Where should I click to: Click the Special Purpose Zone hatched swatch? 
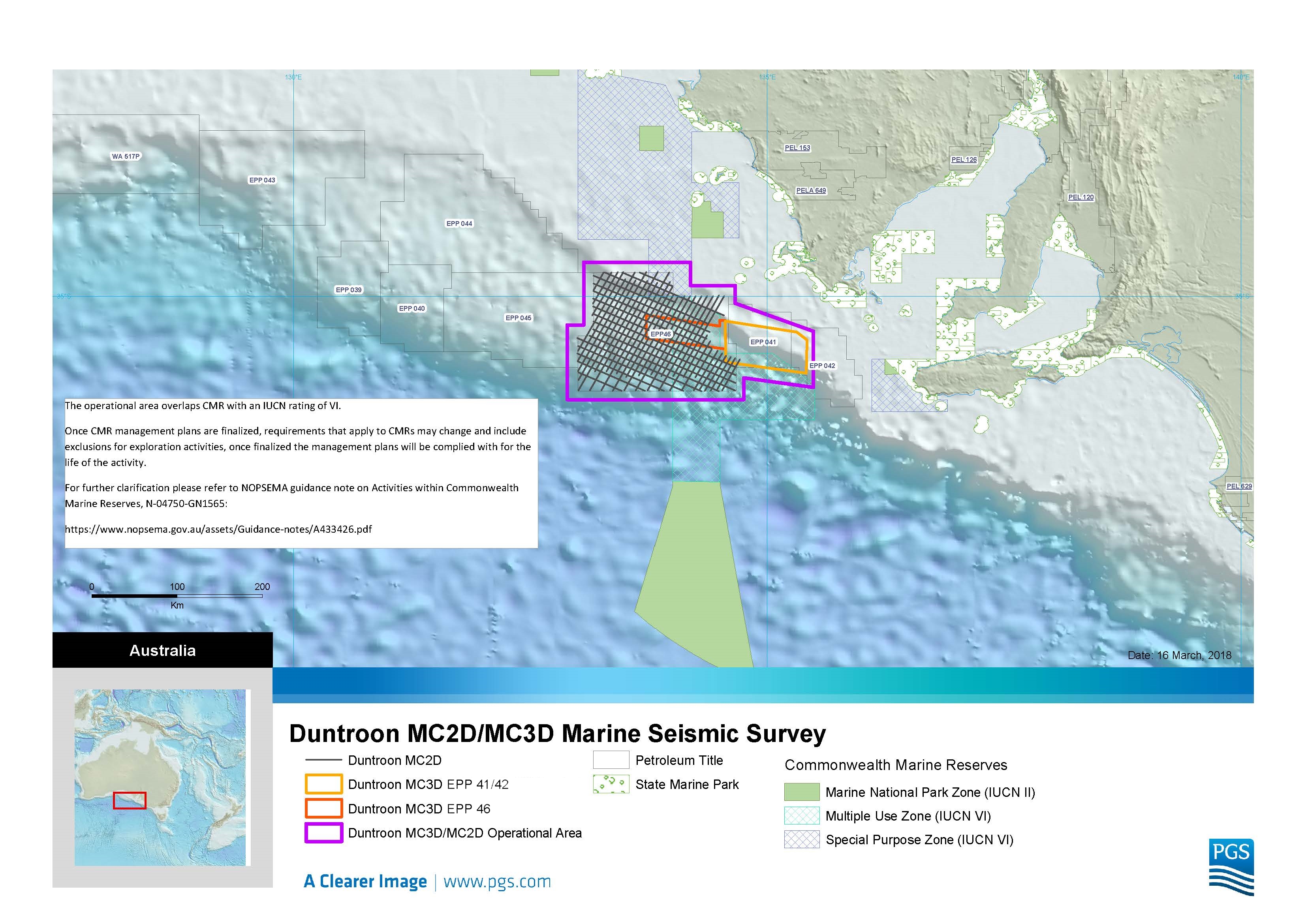tap(801, 840)
